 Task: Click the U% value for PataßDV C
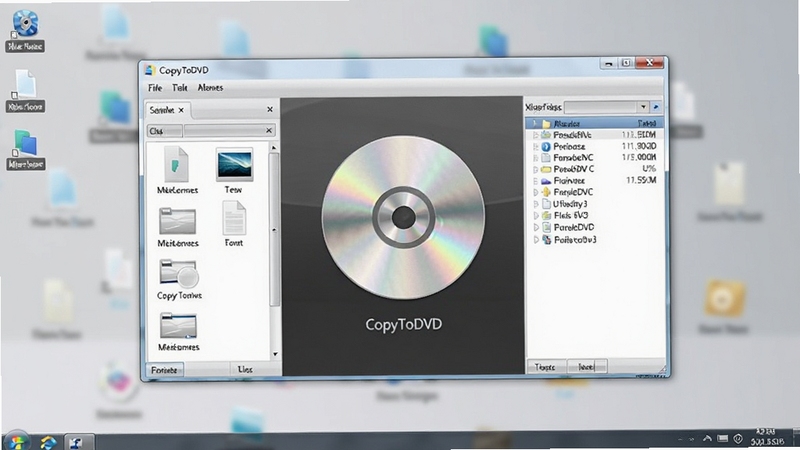point(649,168)
